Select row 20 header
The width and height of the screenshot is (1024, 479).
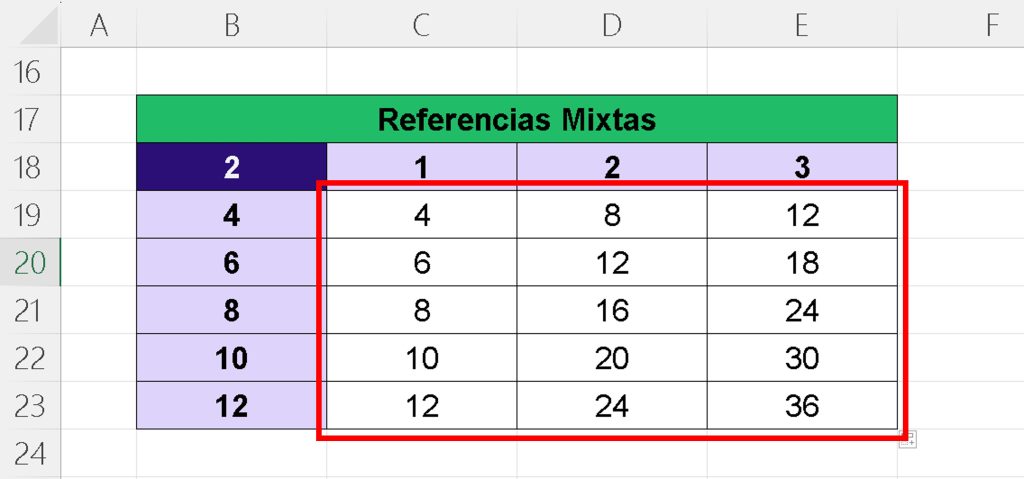click(x=30, y=262)
